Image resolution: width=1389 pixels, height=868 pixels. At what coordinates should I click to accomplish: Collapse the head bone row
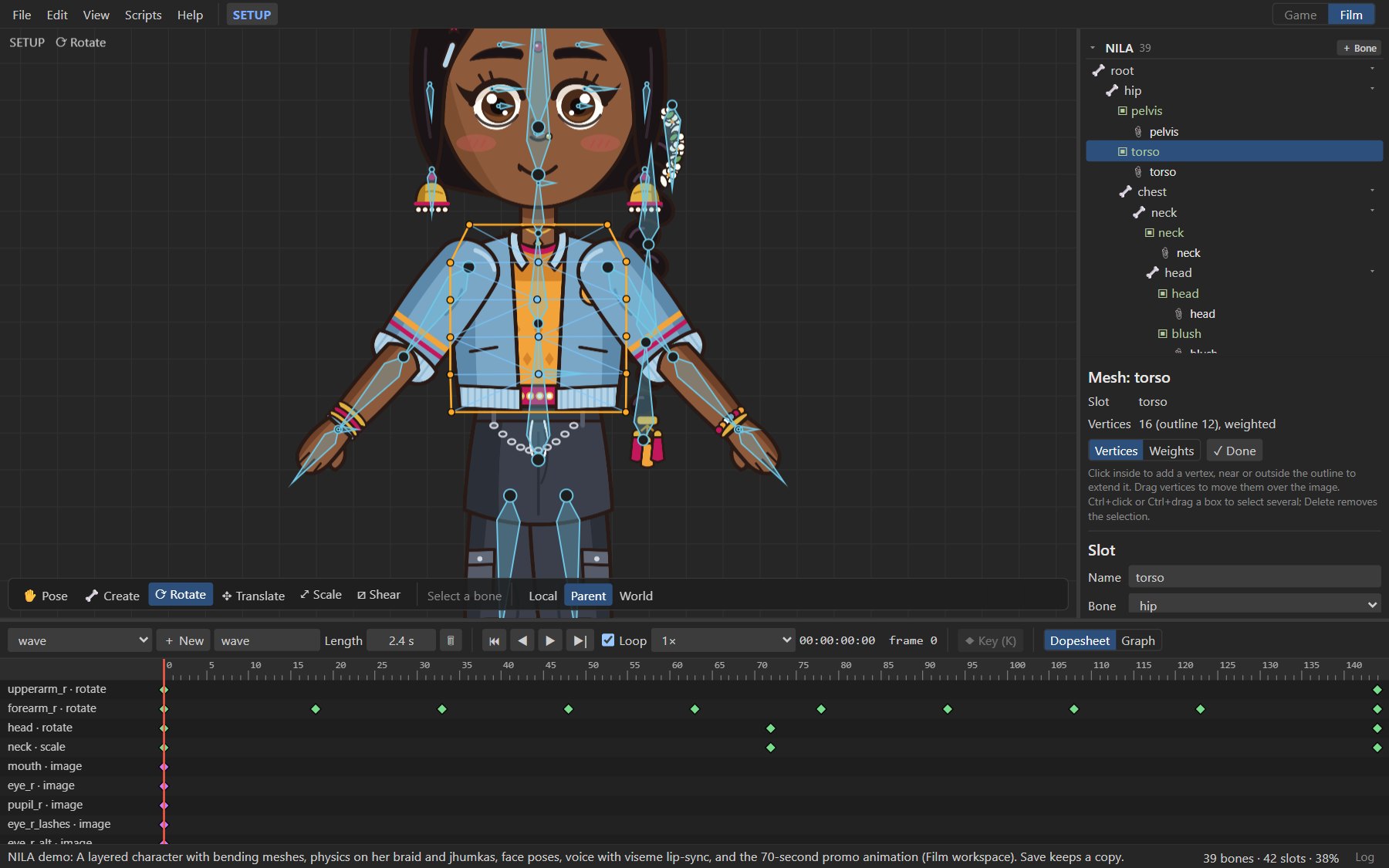[x=1372, y=271]
